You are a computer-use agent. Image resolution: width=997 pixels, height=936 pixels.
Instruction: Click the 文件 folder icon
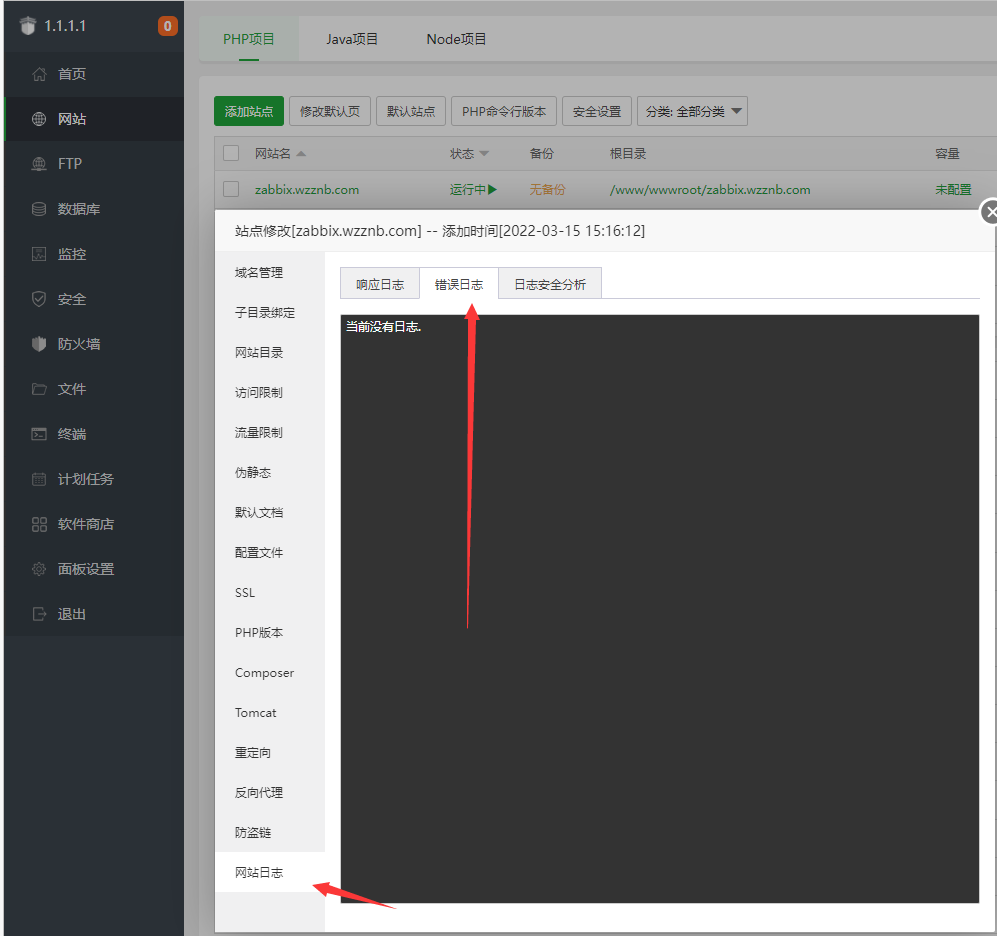tap(39, 389)
